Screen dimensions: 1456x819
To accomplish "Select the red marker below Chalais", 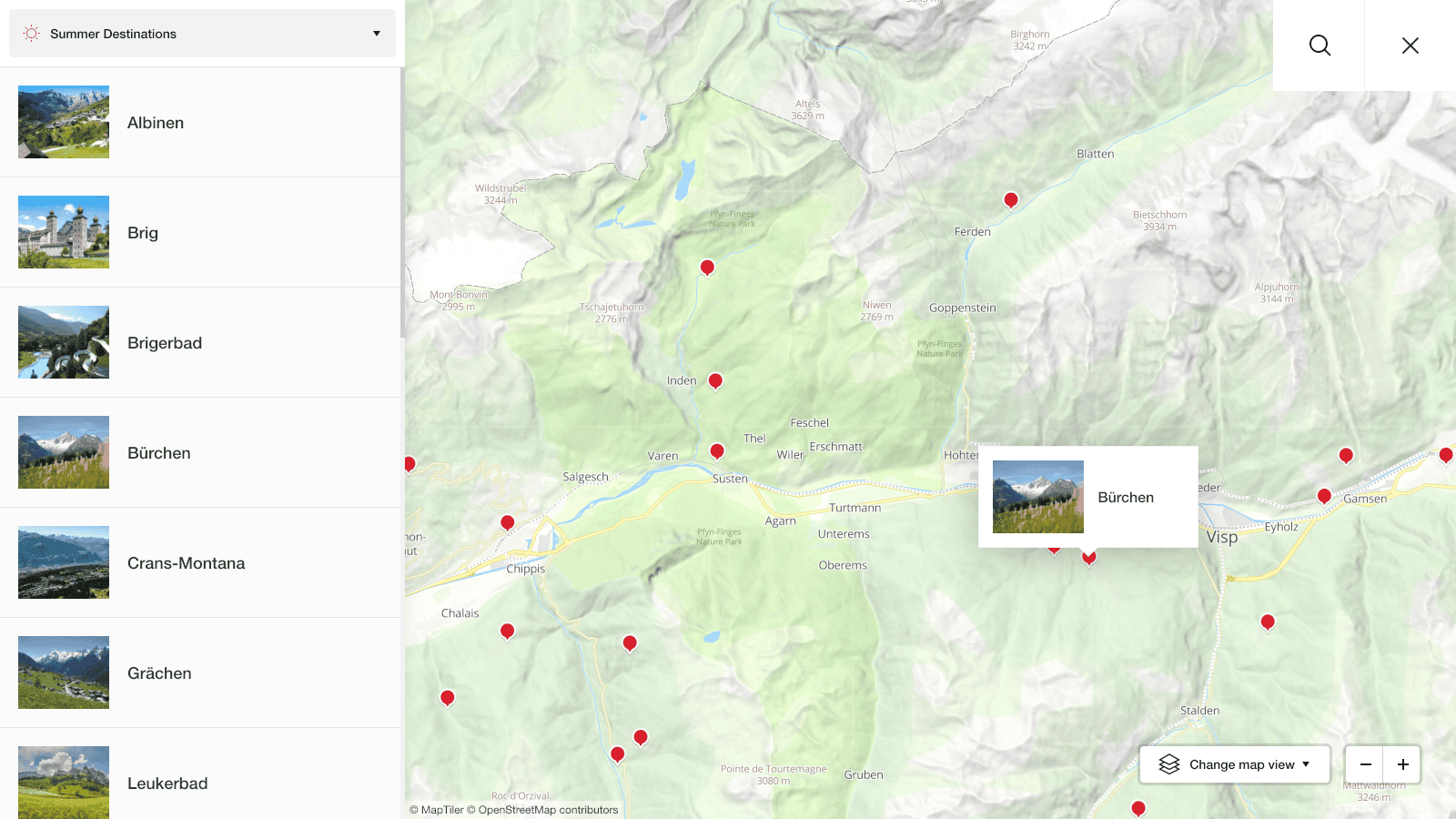I will pyautogui.click(x=507, y=631).
